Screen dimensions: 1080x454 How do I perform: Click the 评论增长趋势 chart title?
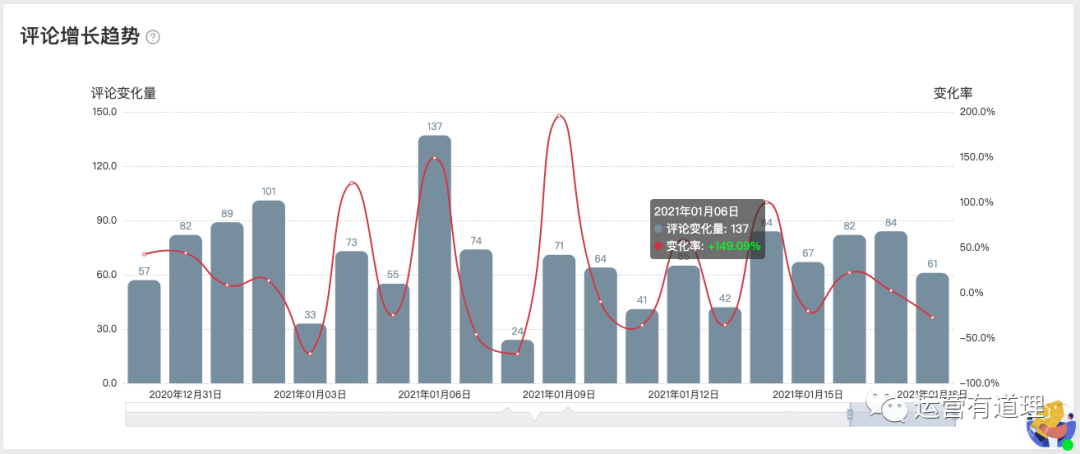(x=79, y=37)
